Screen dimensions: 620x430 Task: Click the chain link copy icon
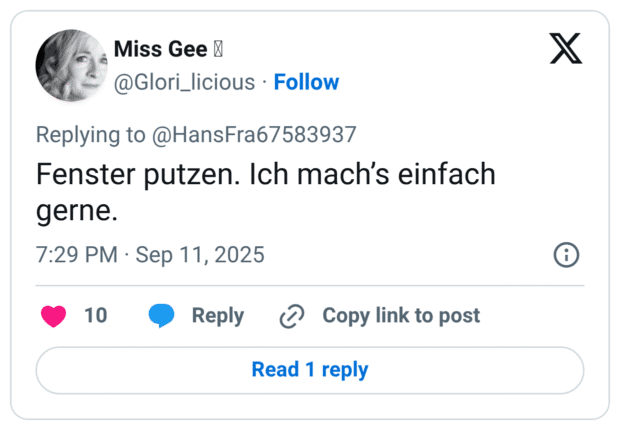291,317
